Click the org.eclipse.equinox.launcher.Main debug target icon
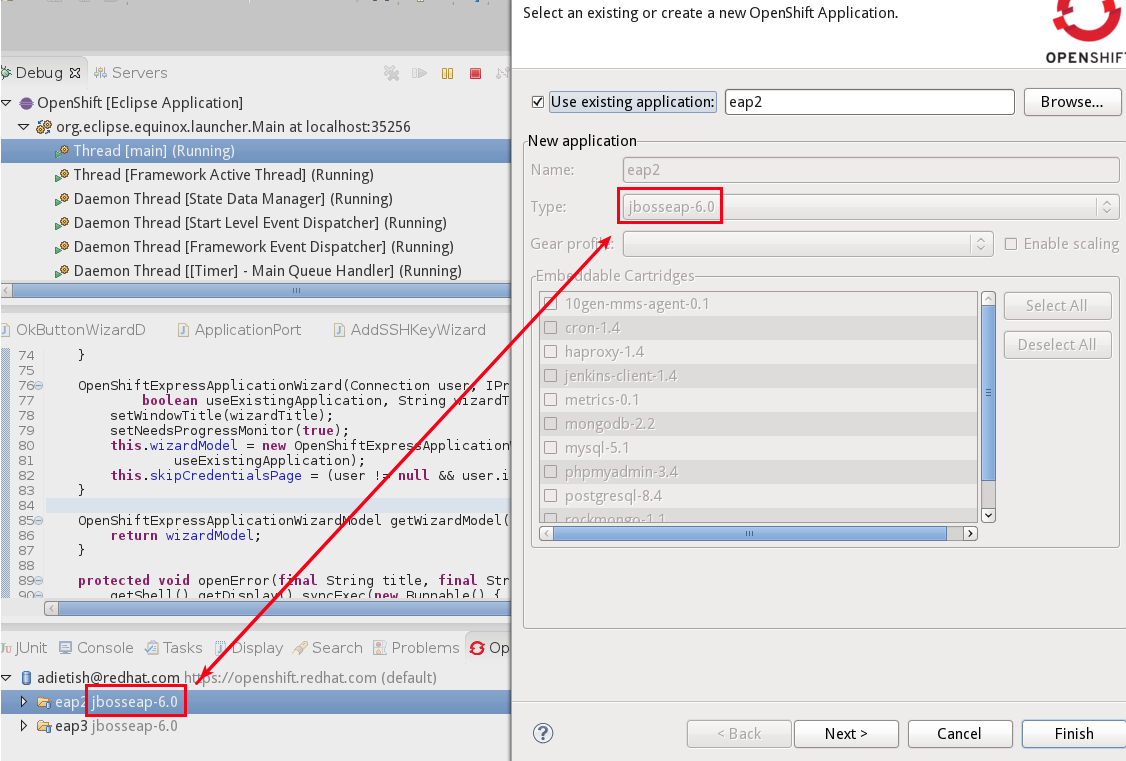The image size is (1126, 761). coord(45,127)
